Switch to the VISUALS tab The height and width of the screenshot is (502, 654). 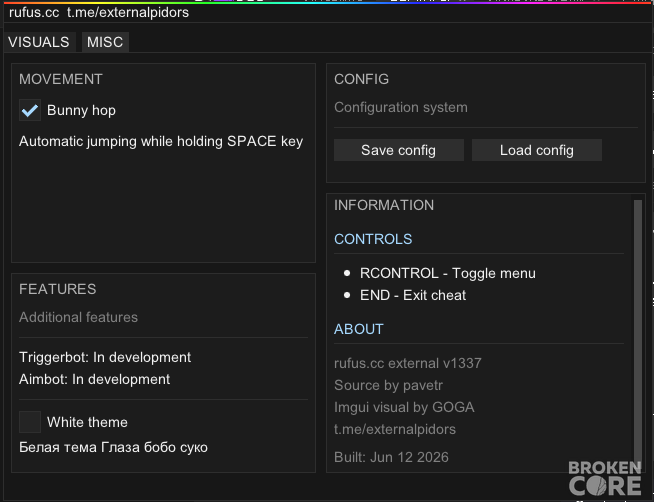pyautogui.click(x=39, y=42)
